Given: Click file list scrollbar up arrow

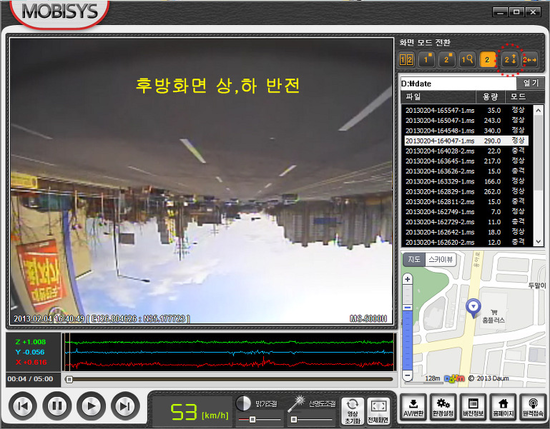Looking at the screenshot, I should (538, 110).
